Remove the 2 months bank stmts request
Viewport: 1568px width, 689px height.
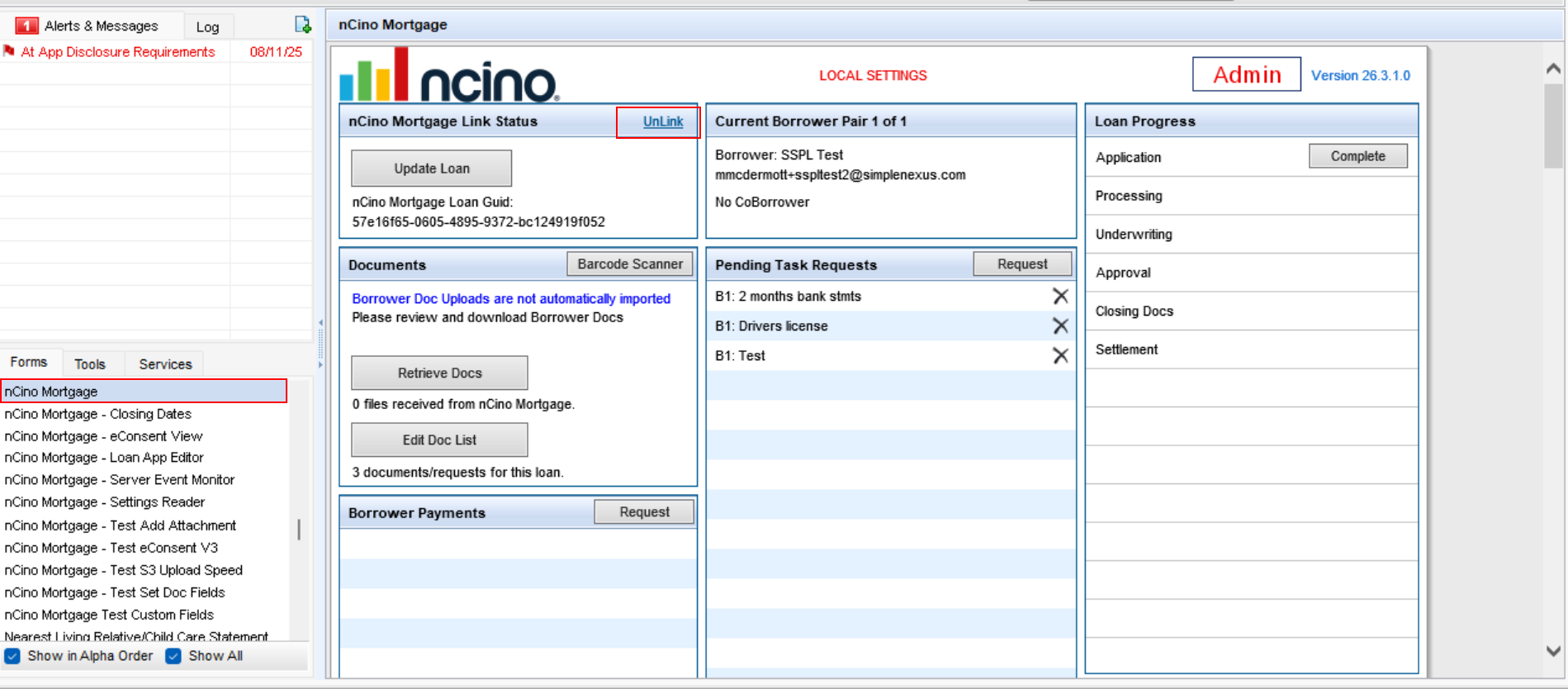(x=1060, y=296)
